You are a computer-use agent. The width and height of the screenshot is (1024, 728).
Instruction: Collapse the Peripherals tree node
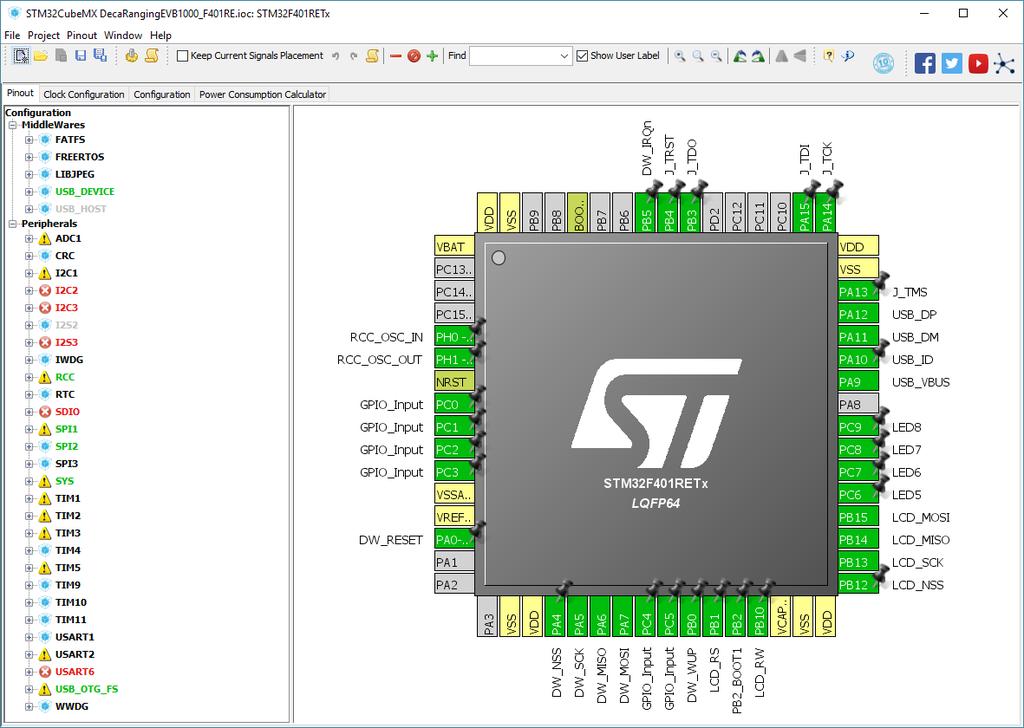[12, 224]
